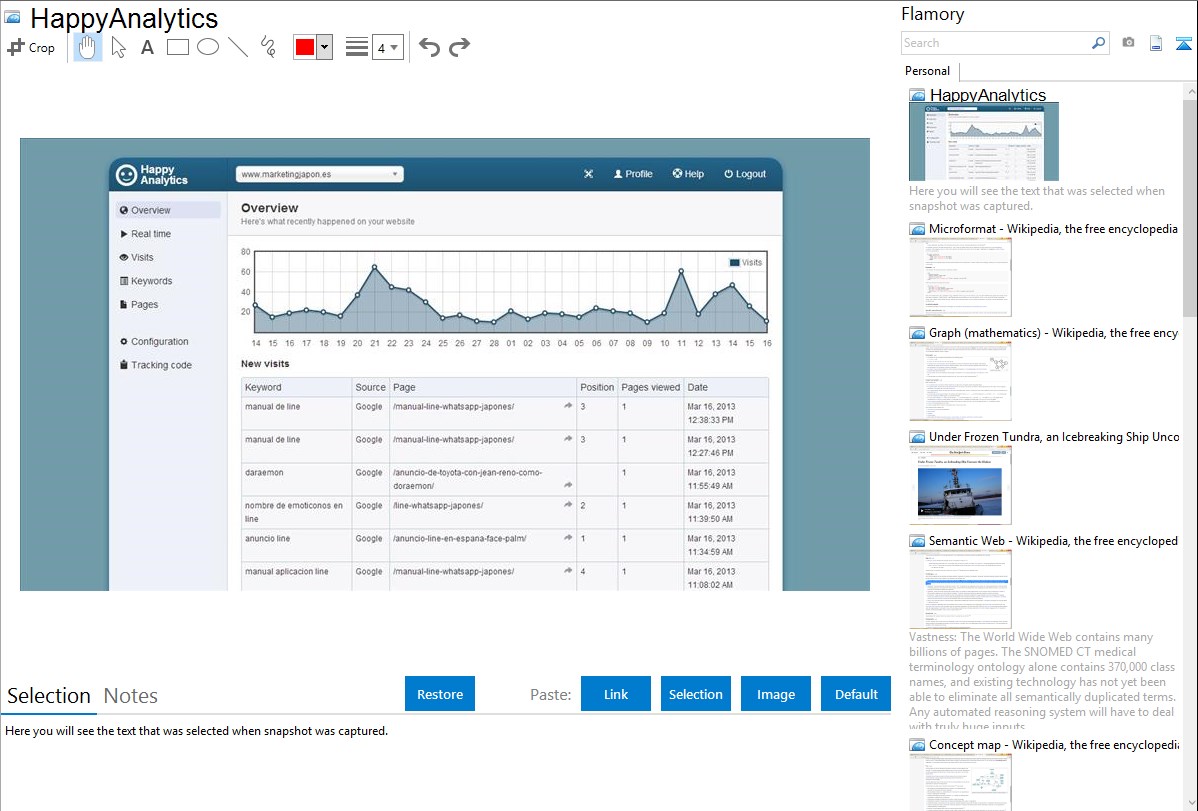Undo the last edit
This screenshot has height=811, width=1198.
429,47
